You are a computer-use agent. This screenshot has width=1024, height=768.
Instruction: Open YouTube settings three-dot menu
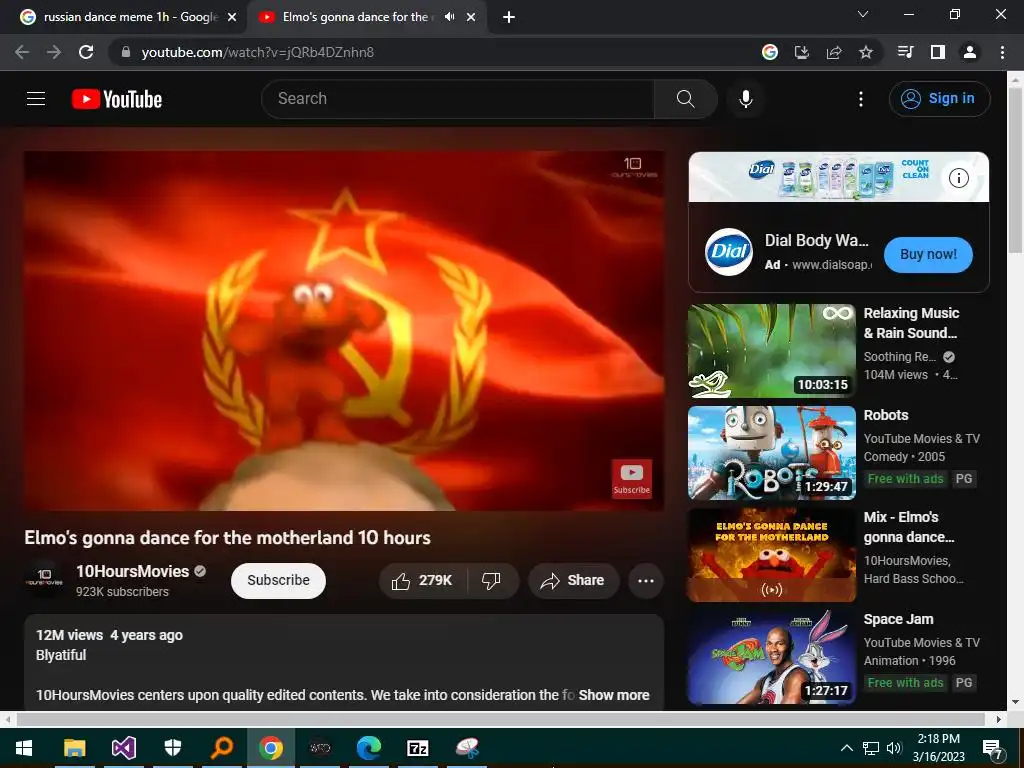click(861, 99)
